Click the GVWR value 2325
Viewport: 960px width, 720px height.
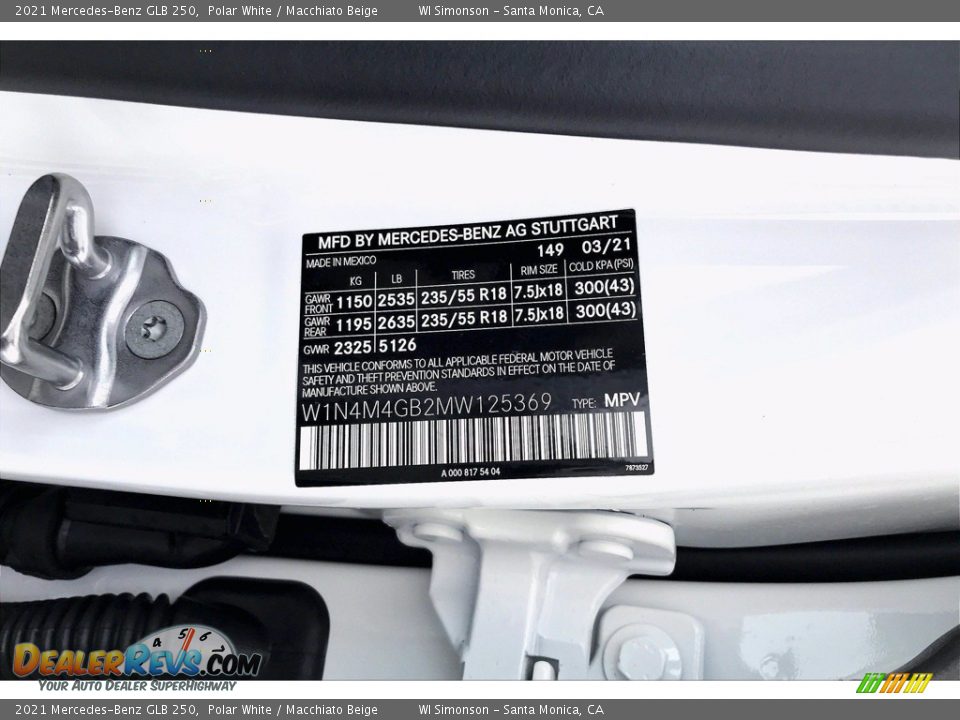click(353, 348)
